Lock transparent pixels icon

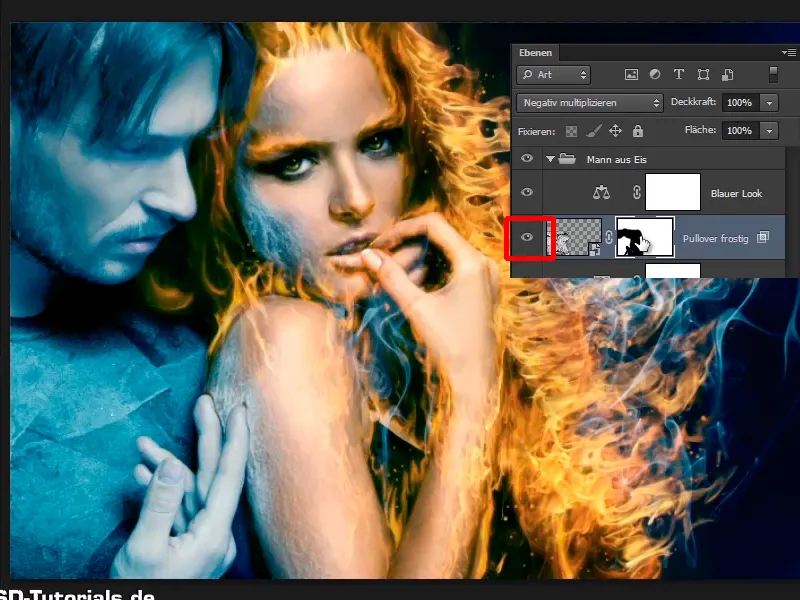(571, 132)
